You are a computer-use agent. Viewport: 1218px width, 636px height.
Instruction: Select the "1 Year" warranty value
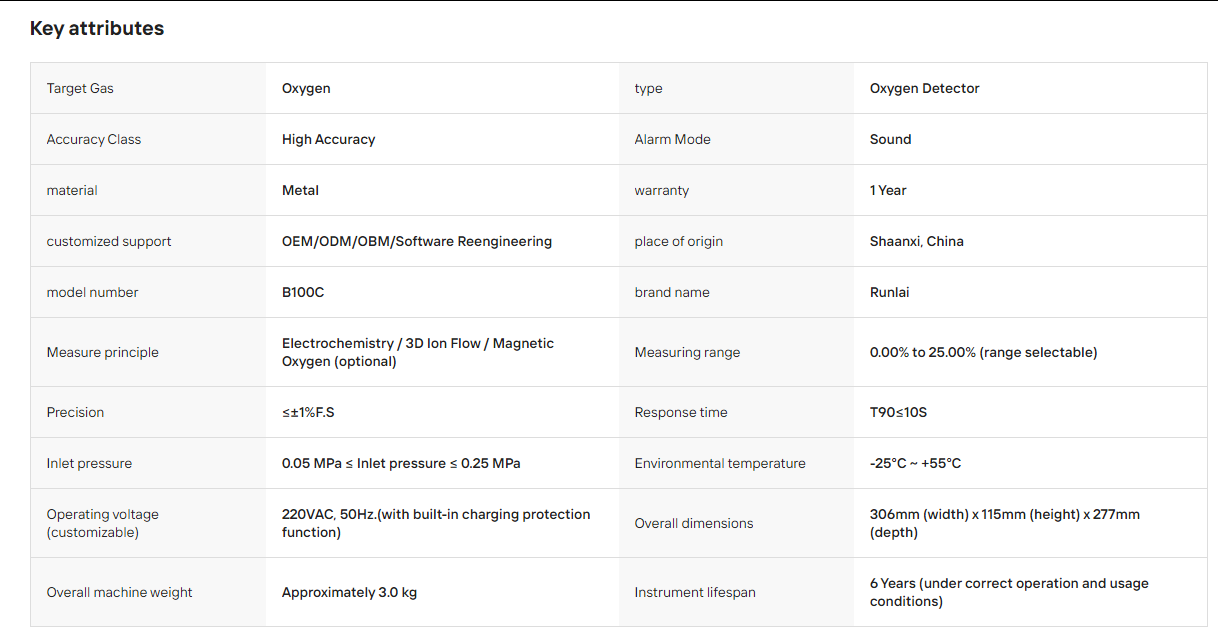[x=889, y=190]
